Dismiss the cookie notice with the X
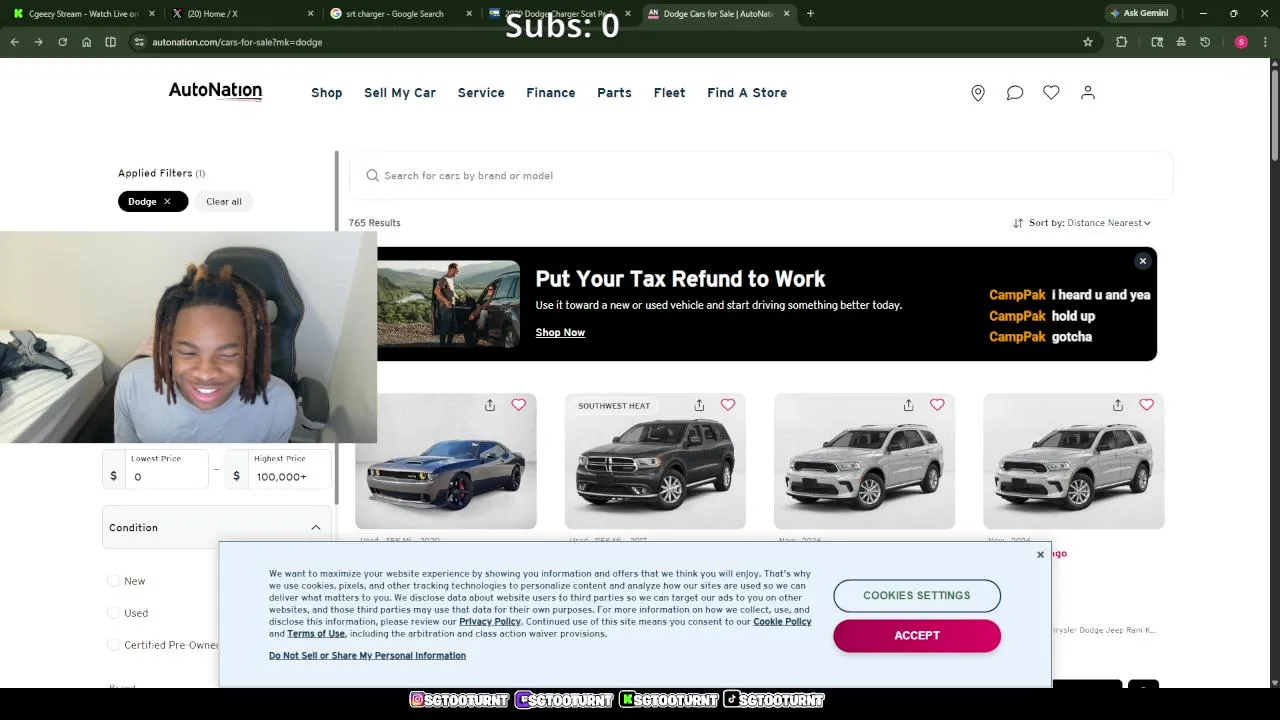 (x=1040, y=554)
